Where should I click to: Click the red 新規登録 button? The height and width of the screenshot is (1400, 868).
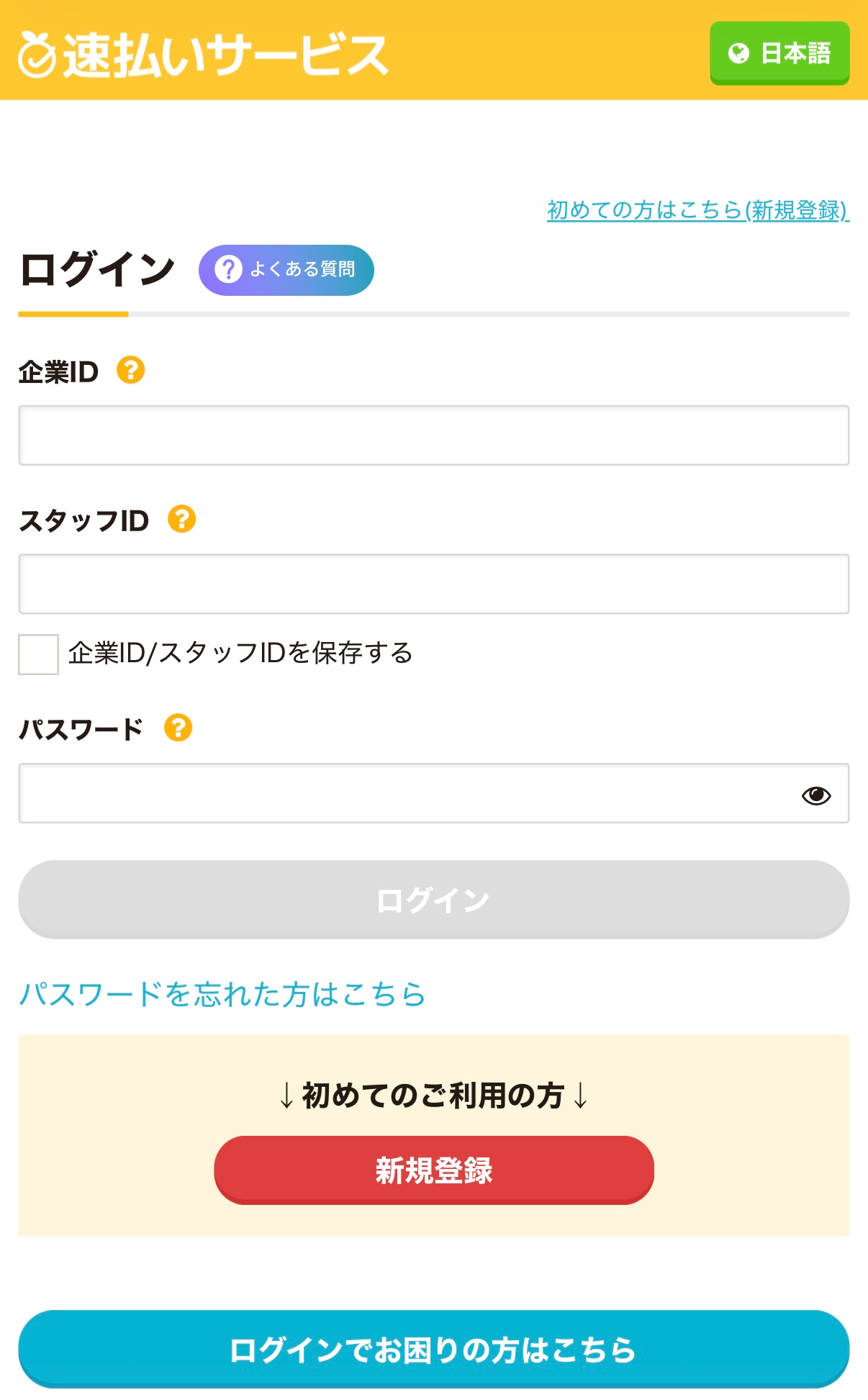(x=434, y=1170)
